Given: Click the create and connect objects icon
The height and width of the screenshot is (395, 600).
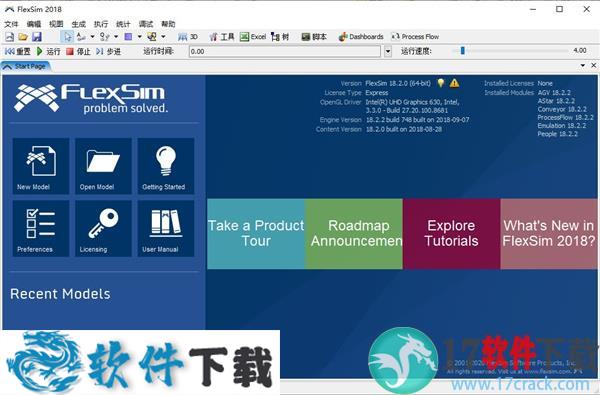Looking at the screenshot, I should pos(152,37).
